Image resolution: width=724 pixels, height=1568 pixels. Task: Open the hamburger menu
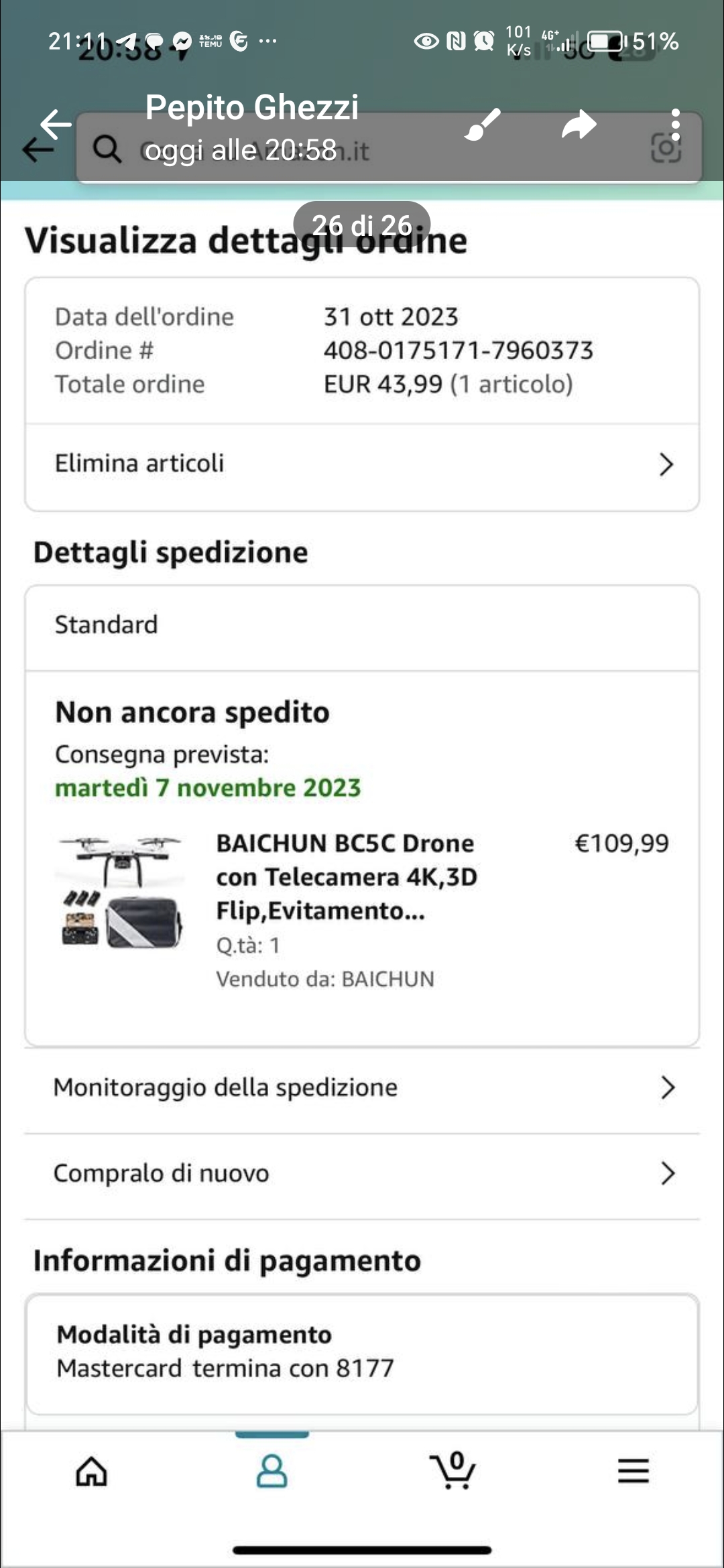coord(633,1472)
